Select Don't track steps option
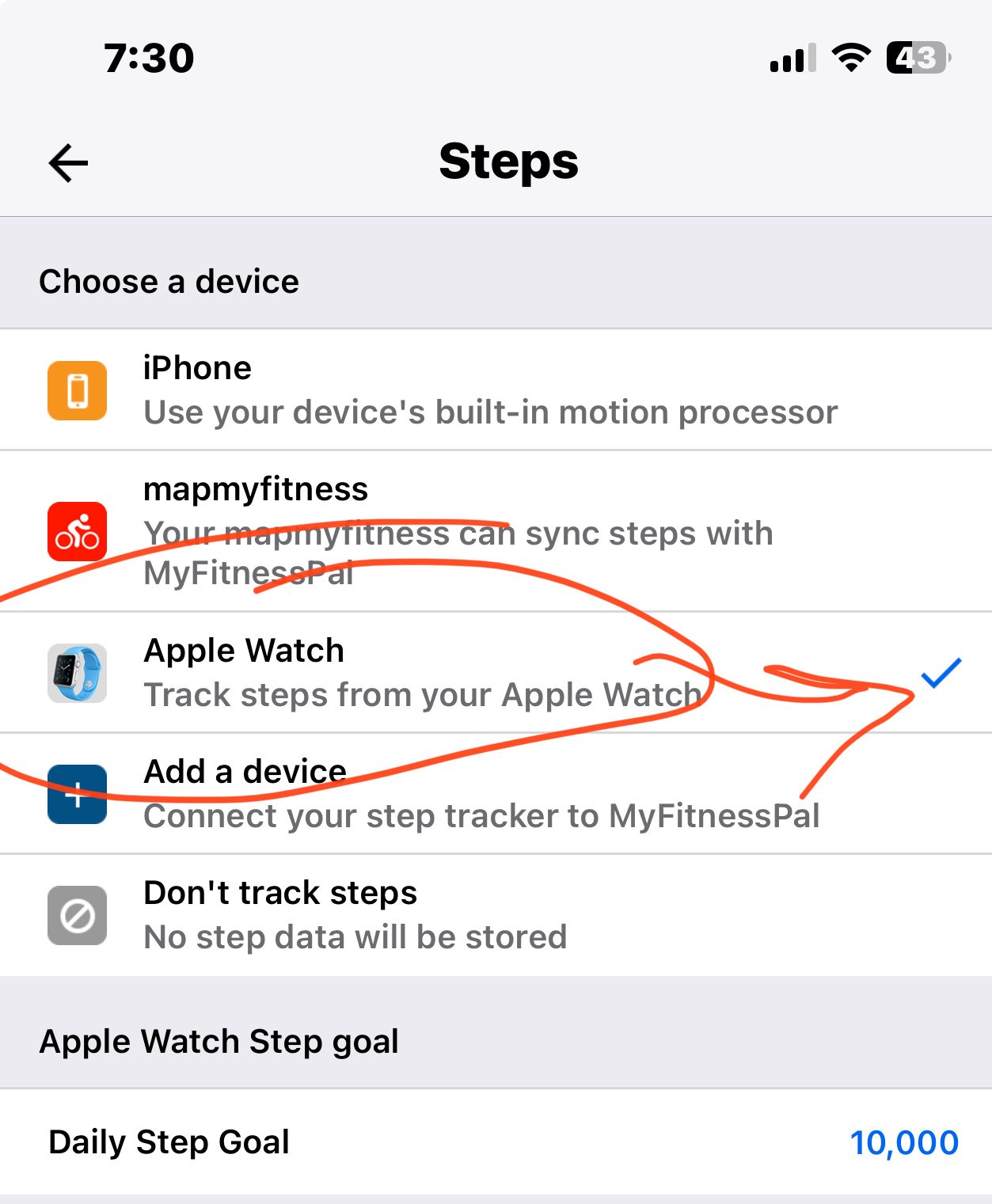Image resolution: width=992 pixels, height=1204 pixels. pyautogui.click(x=496, y=915)
